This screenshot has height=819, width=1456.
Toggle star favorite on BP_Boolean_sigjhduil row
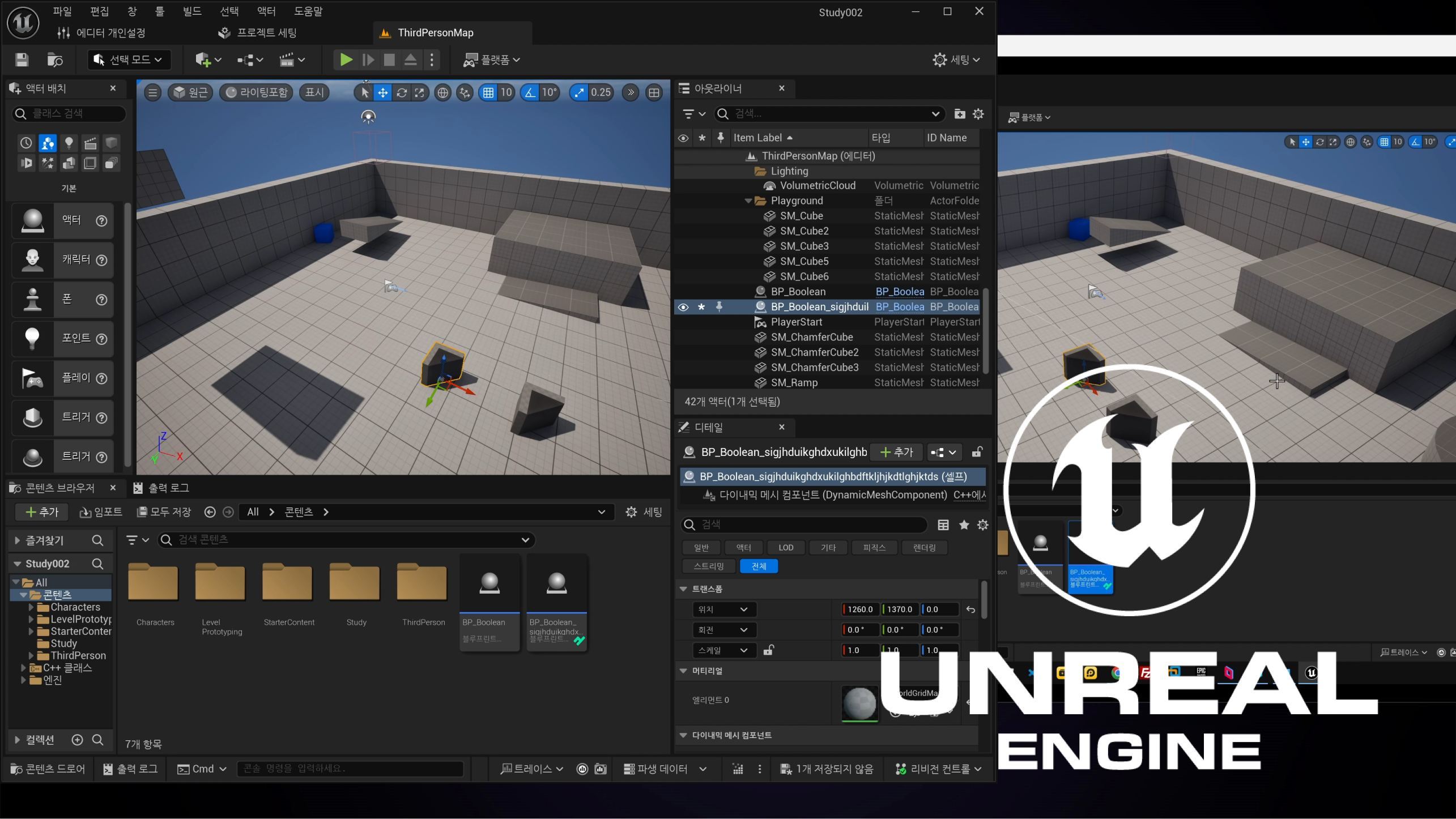point(701,307)
